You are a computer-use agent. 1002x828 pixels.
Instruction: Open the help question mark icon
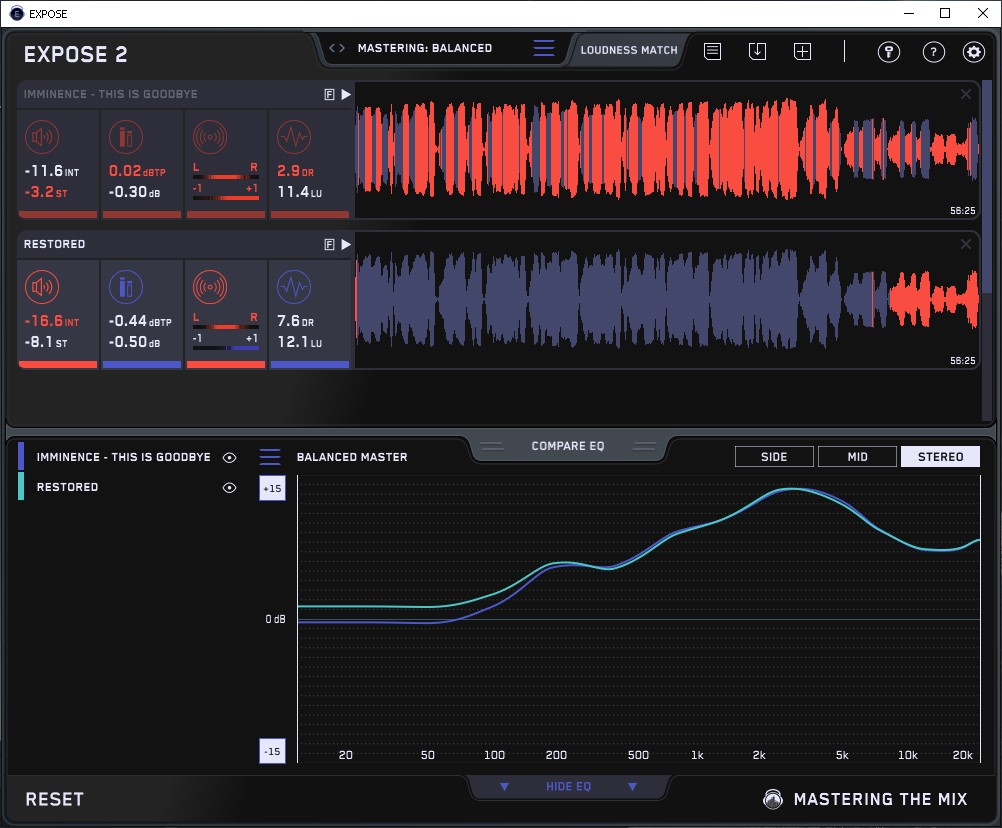[934, 52]
